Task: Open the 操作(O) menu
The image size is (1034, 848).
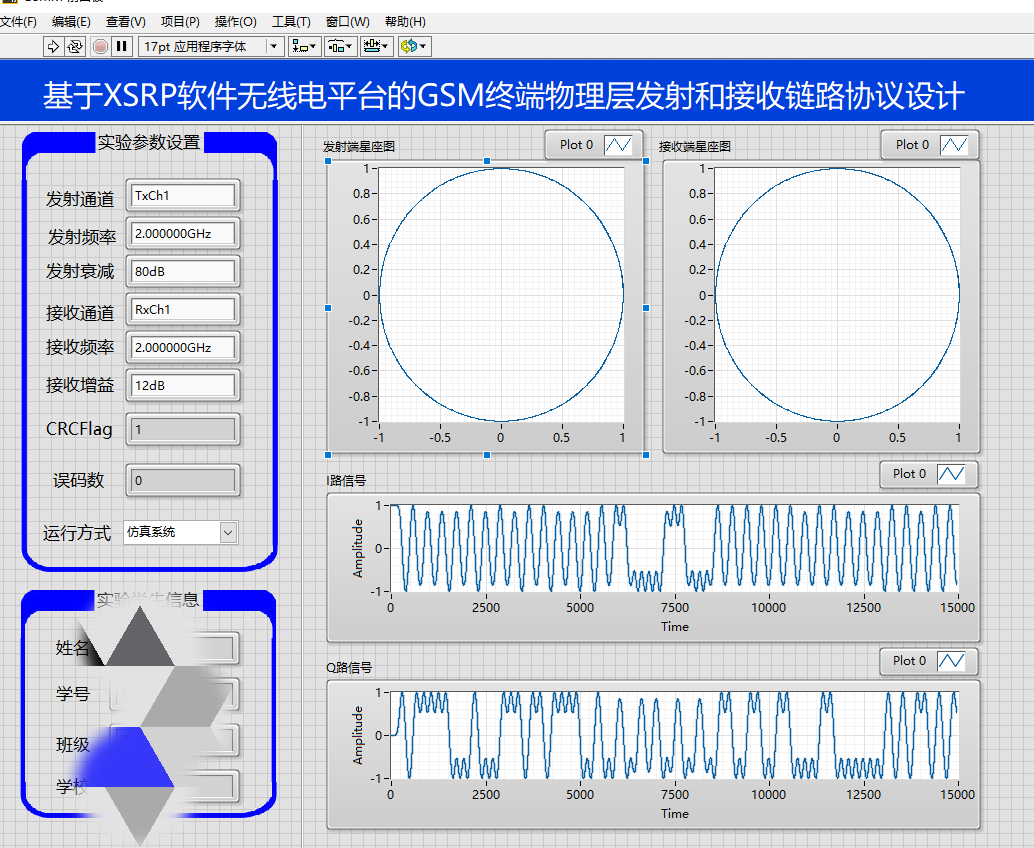Action: (235, 22)
